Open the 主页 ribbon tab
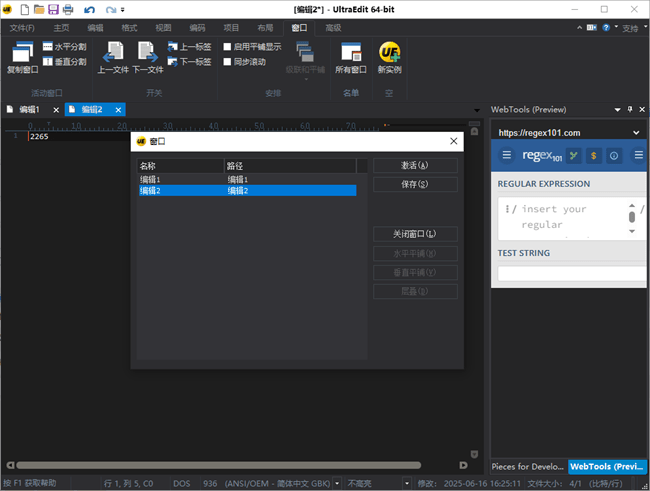The width and height of the screenshot is (650, 491). pyautogui.click(x=61, y=28)
